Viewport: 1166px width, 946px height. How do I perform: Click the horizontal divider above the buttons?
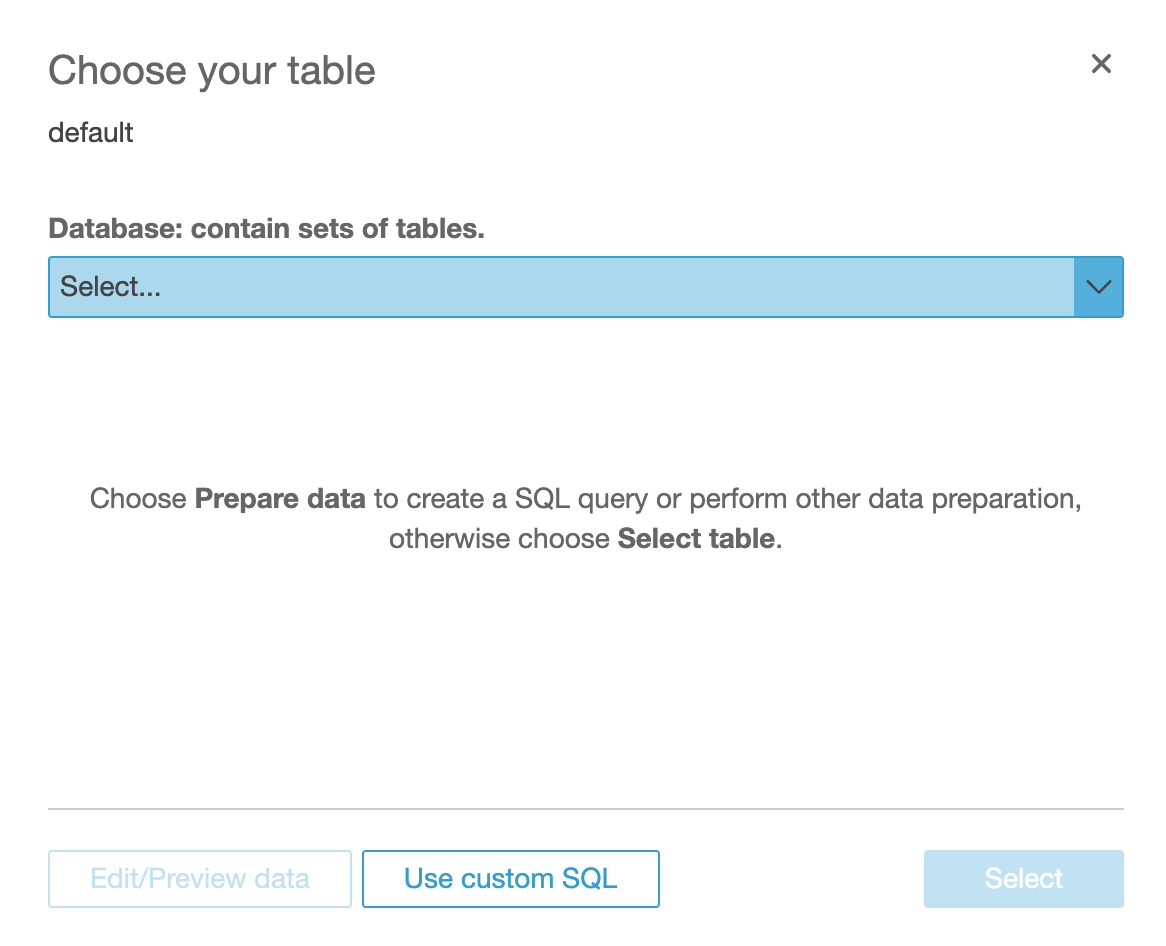coord(585,808)
